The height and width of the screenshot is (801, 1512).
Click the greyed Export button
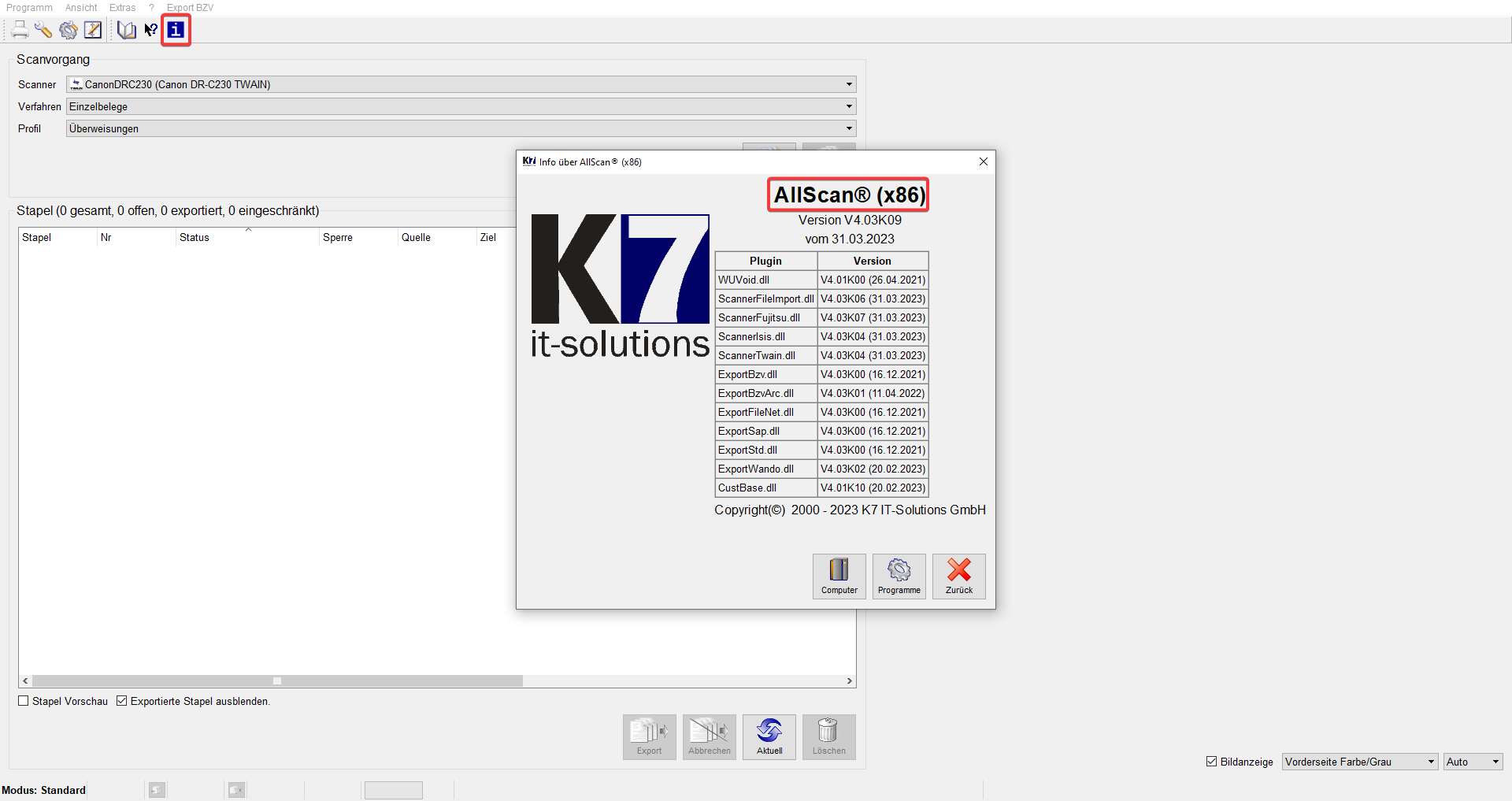[650, 737]
